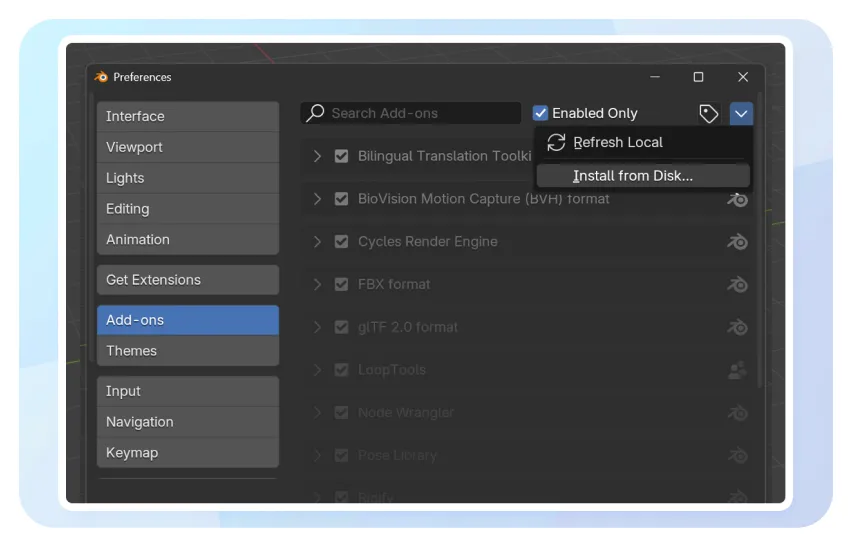Expand the Bilingual Translation Toolkit entry
The image size is (852, 547).
[317, 156]
